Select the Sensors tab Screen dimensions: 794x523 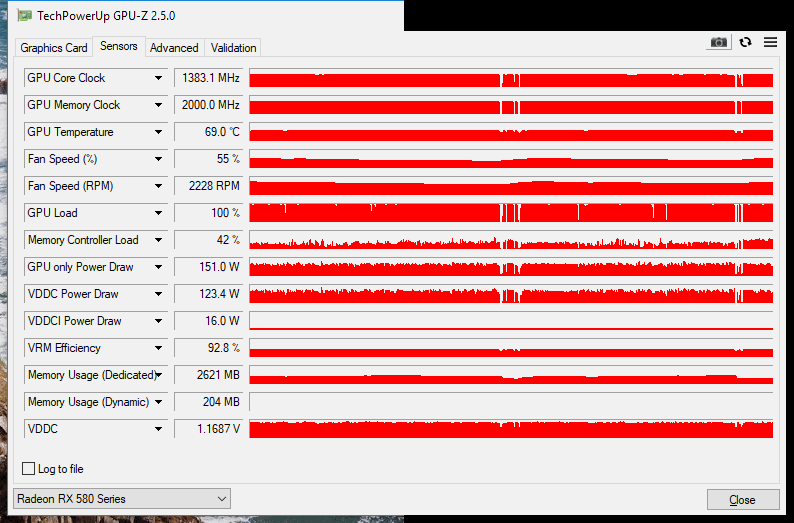tap(118, 46)
